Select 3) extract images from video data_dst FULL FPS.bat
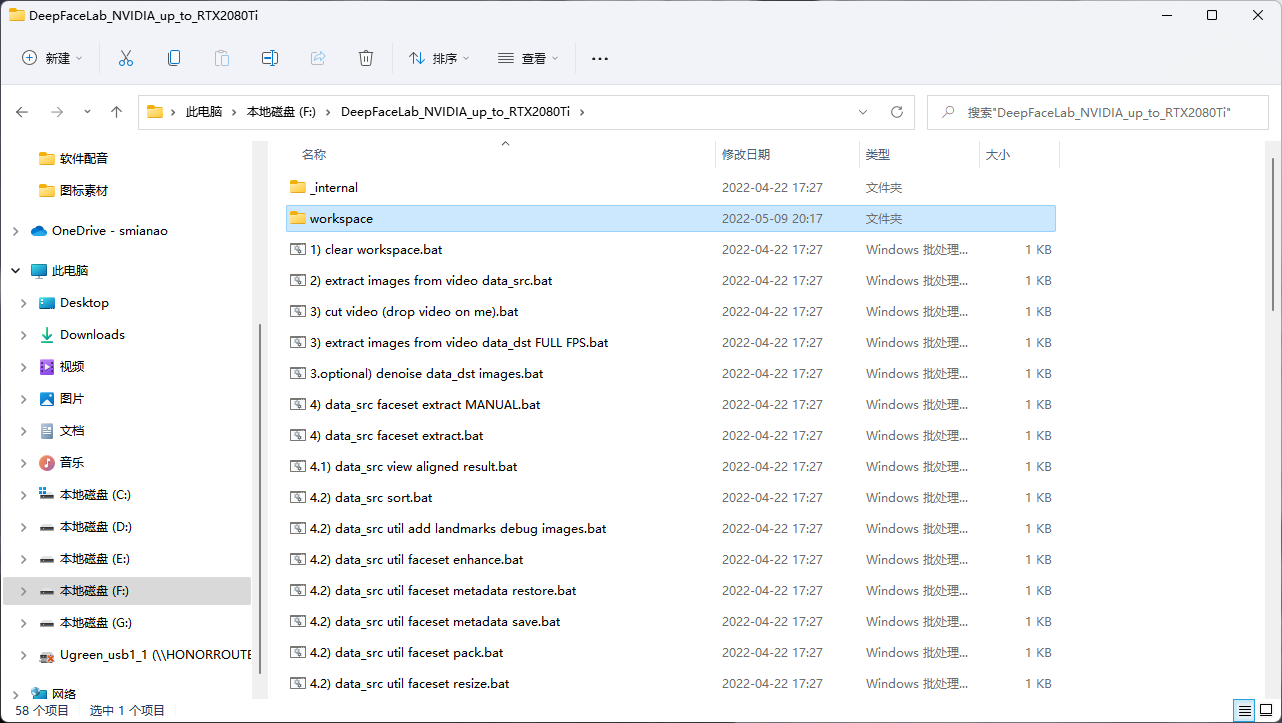The image size is (1282, 723). pos(459,342)
